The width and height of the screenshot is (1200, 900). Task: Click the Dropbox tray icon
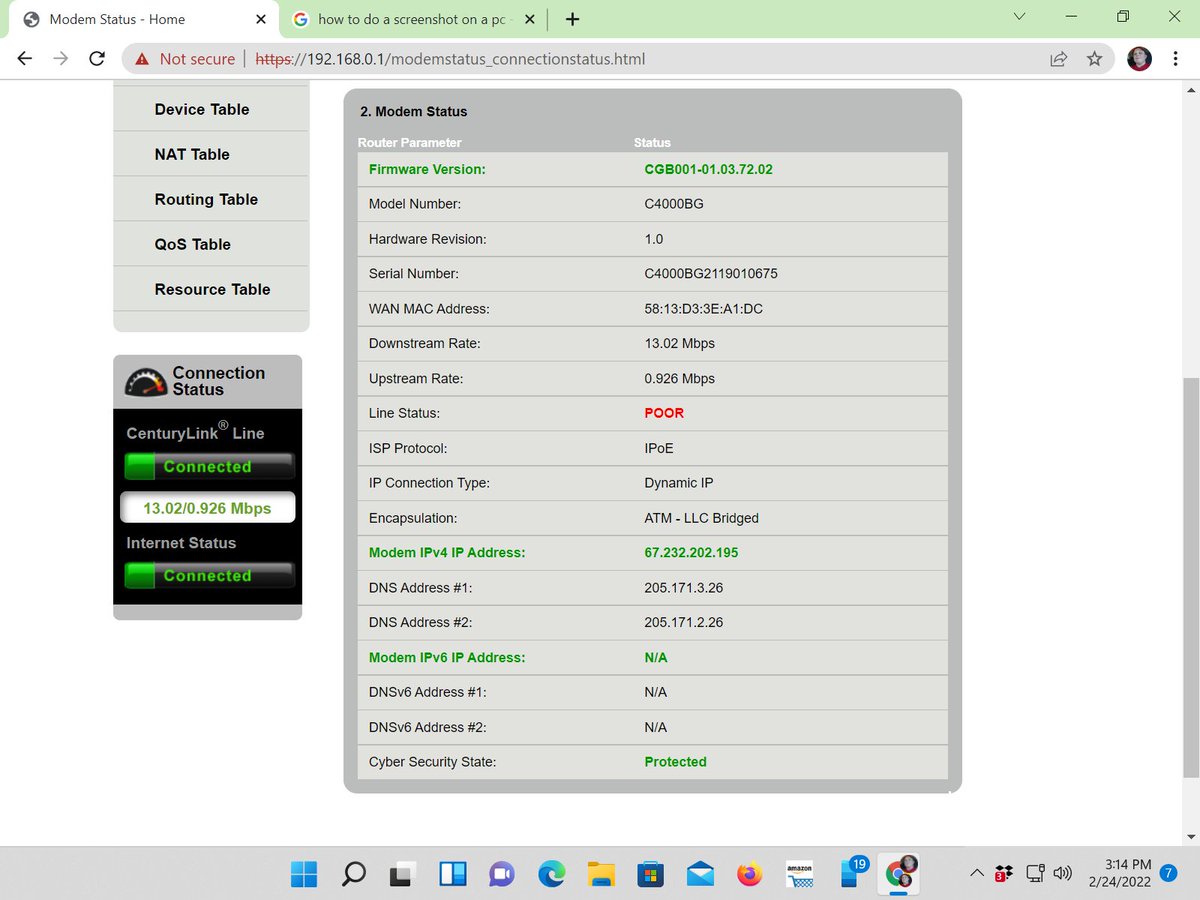click(1003, 874)
